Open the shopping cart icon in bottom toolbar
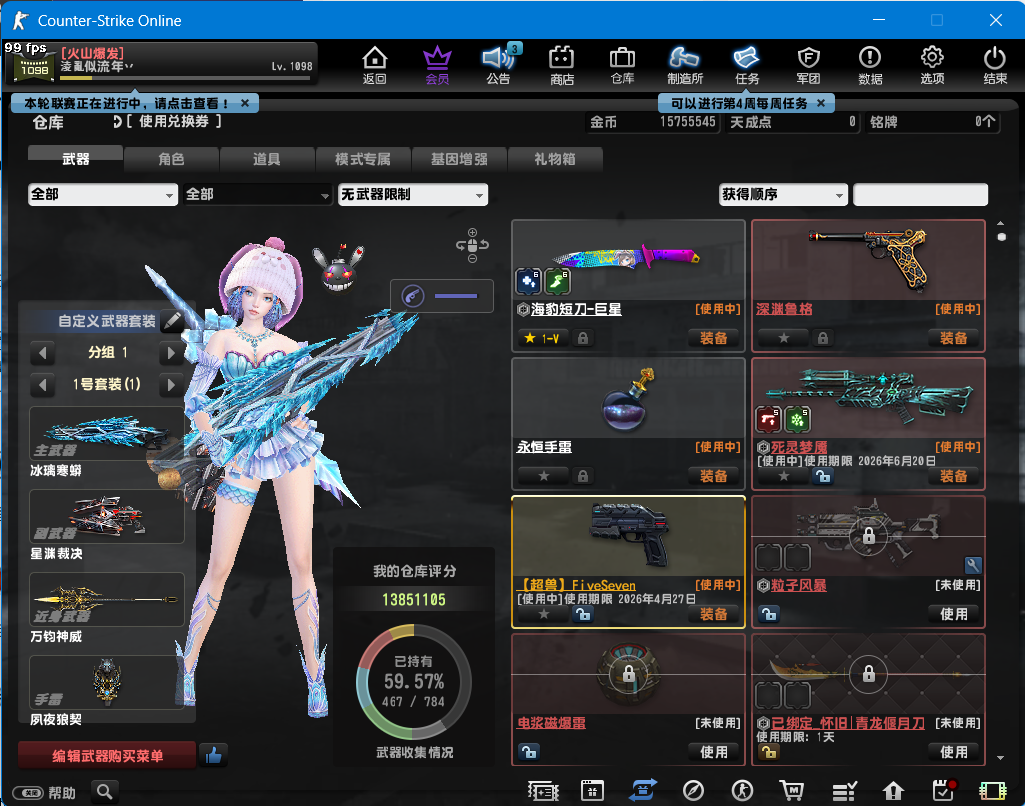The height and width of the screenshot is (806, 1025). click(792, 791)
